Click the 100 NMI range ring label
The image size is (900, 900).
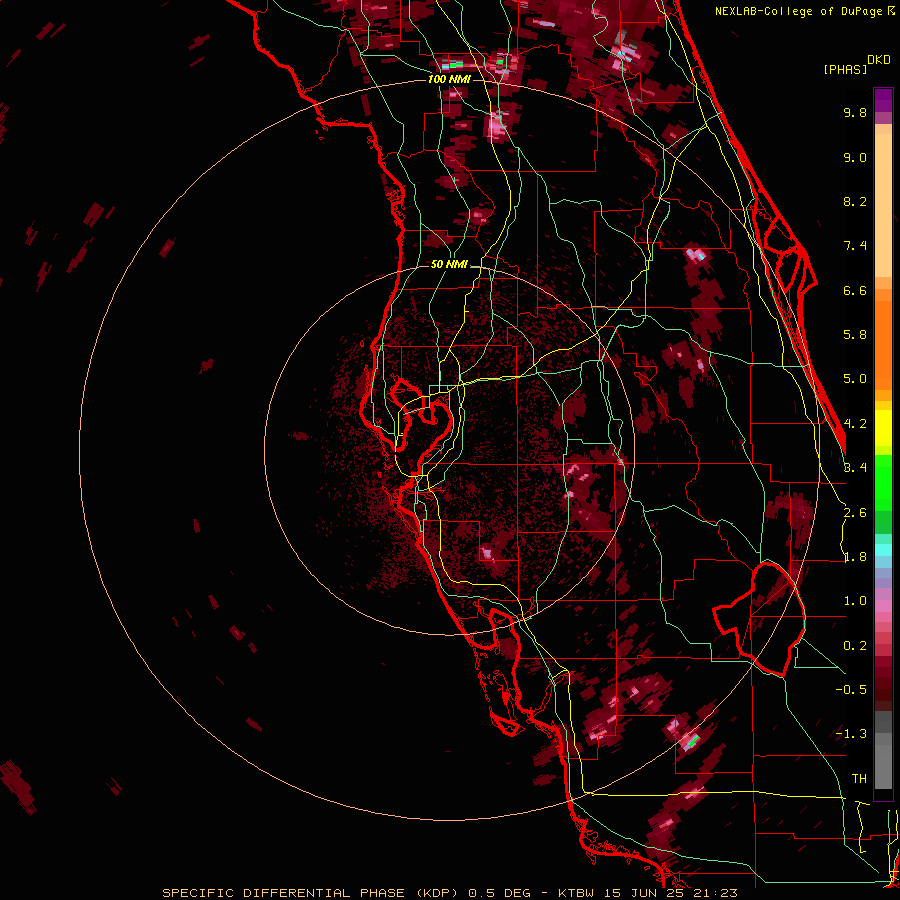point(449,79)
